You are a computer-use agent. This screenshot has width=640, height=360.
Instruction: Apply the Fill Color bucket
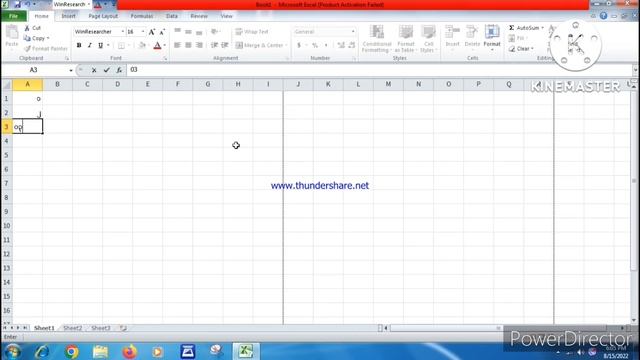[142, 45]
